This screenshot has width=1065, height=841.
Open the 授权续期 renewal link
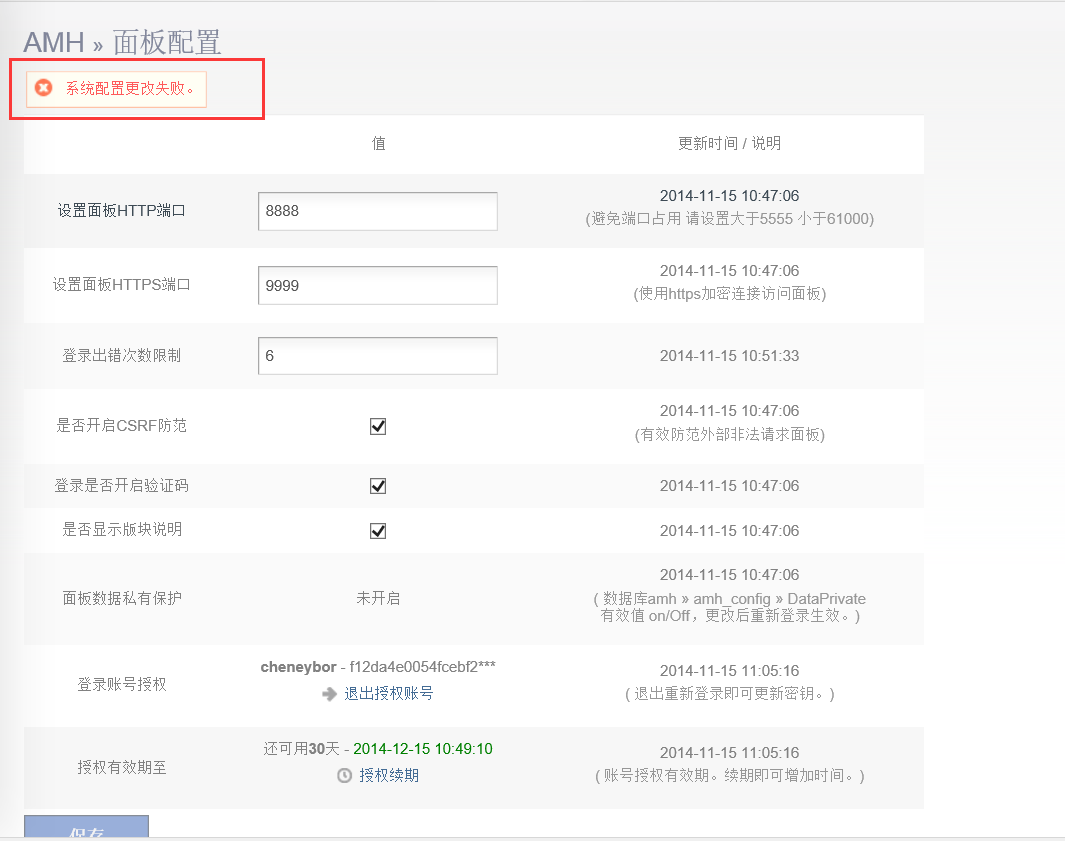pos(389,775)
